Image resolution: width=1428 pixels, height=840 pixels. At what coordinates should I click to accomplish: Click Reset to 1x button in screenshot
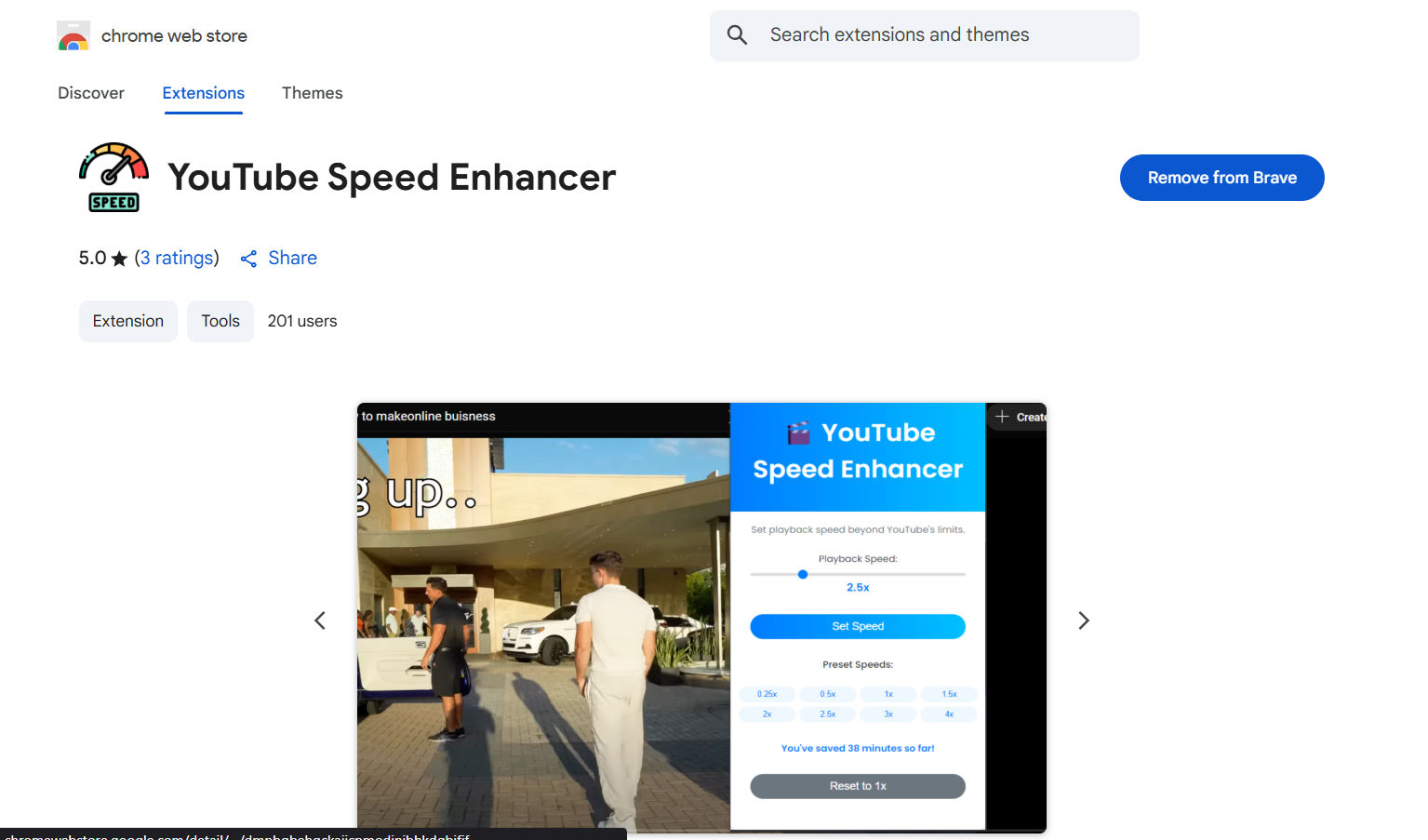click(858, 786)
